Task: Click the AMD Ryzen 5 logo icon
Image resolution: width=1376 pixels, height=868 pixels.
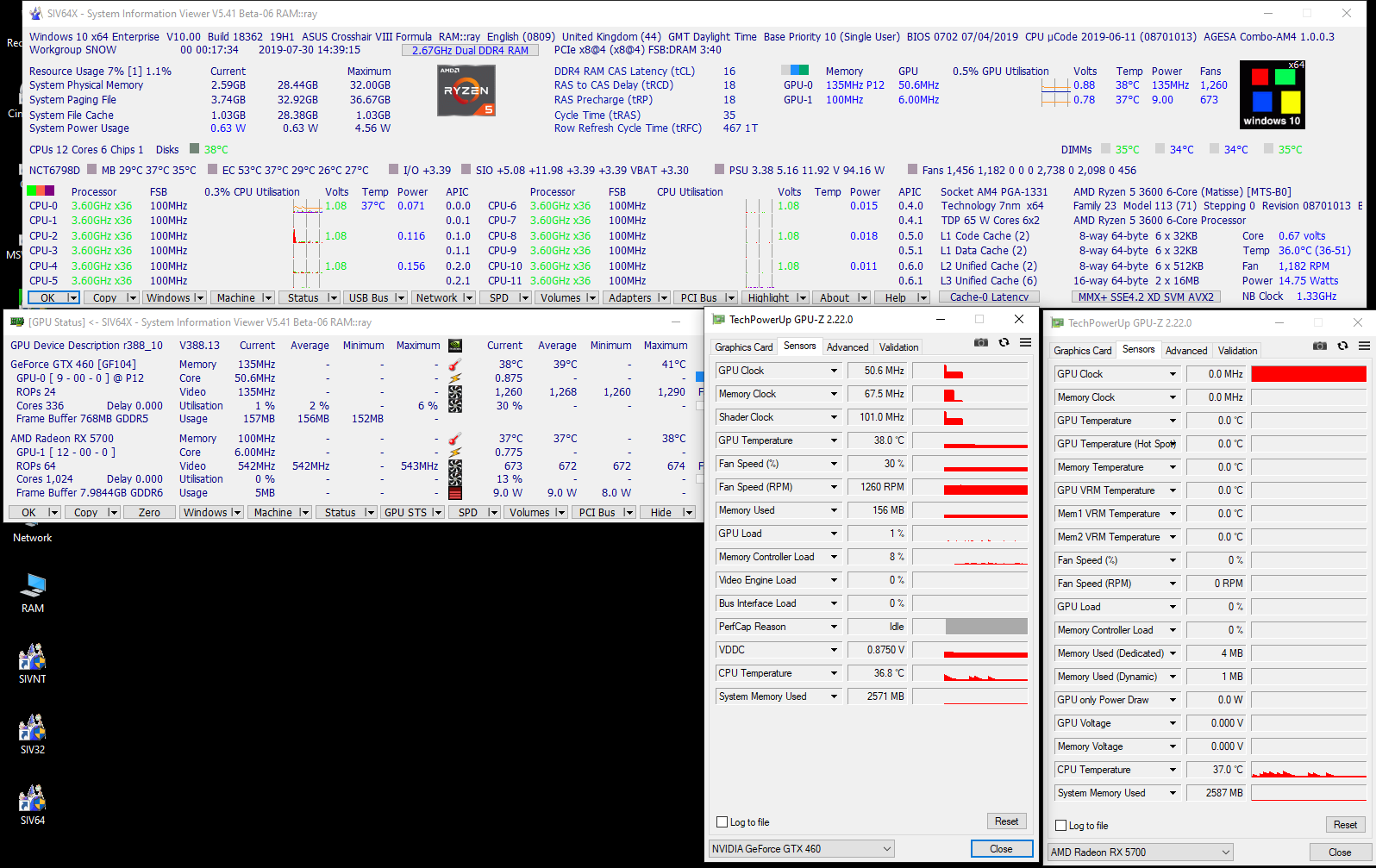Action: (466, 91)
